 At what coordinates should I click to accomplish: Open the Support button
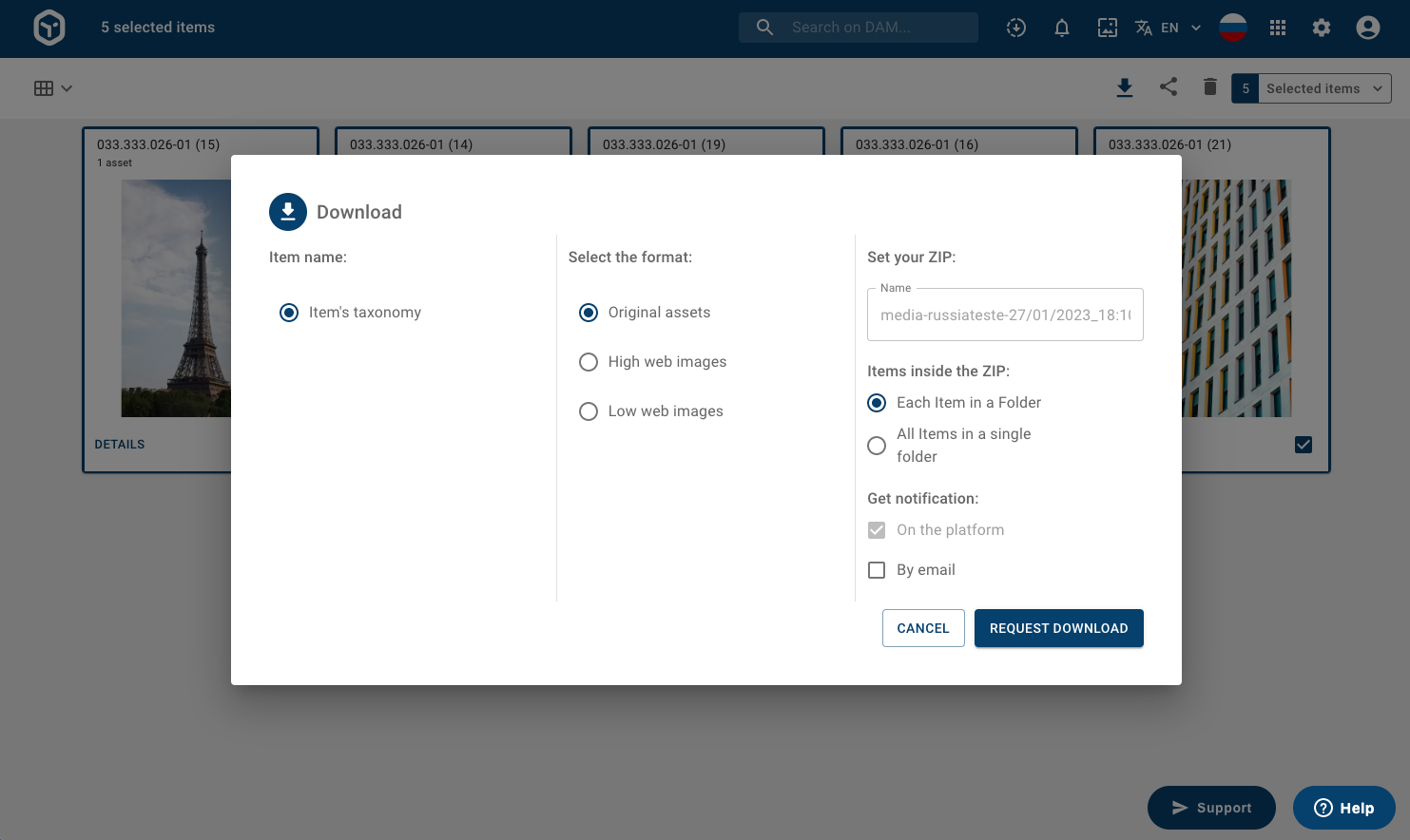[x=1211, y=808]
